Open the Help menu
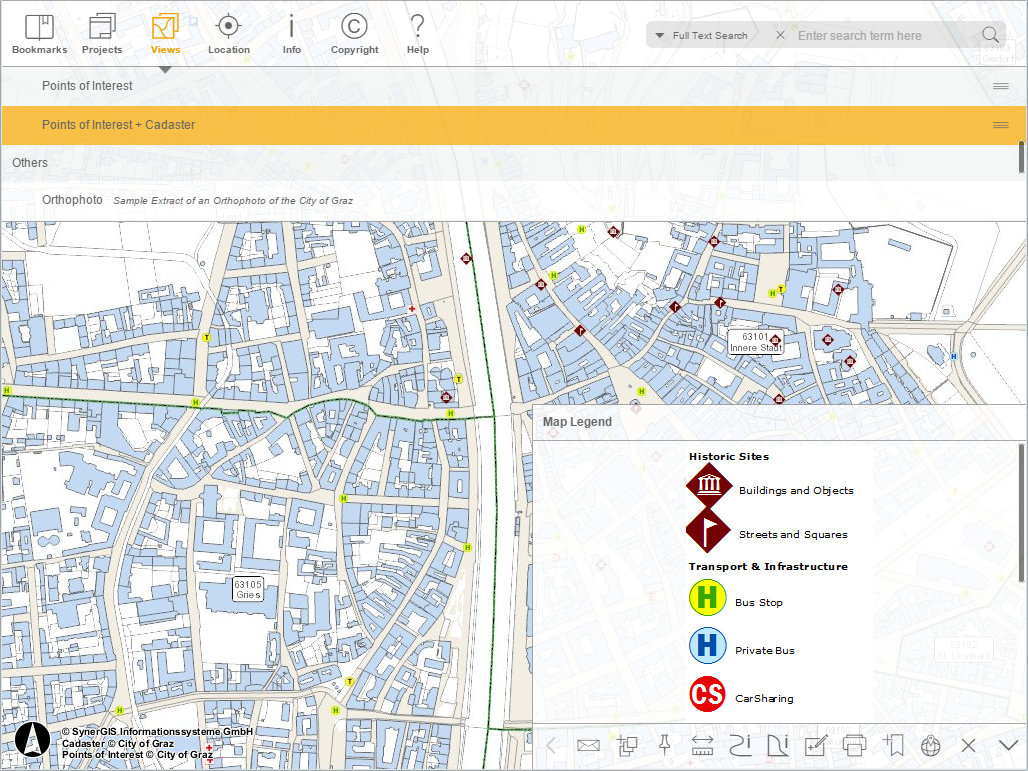1028x771 pixels. point(418,34)
